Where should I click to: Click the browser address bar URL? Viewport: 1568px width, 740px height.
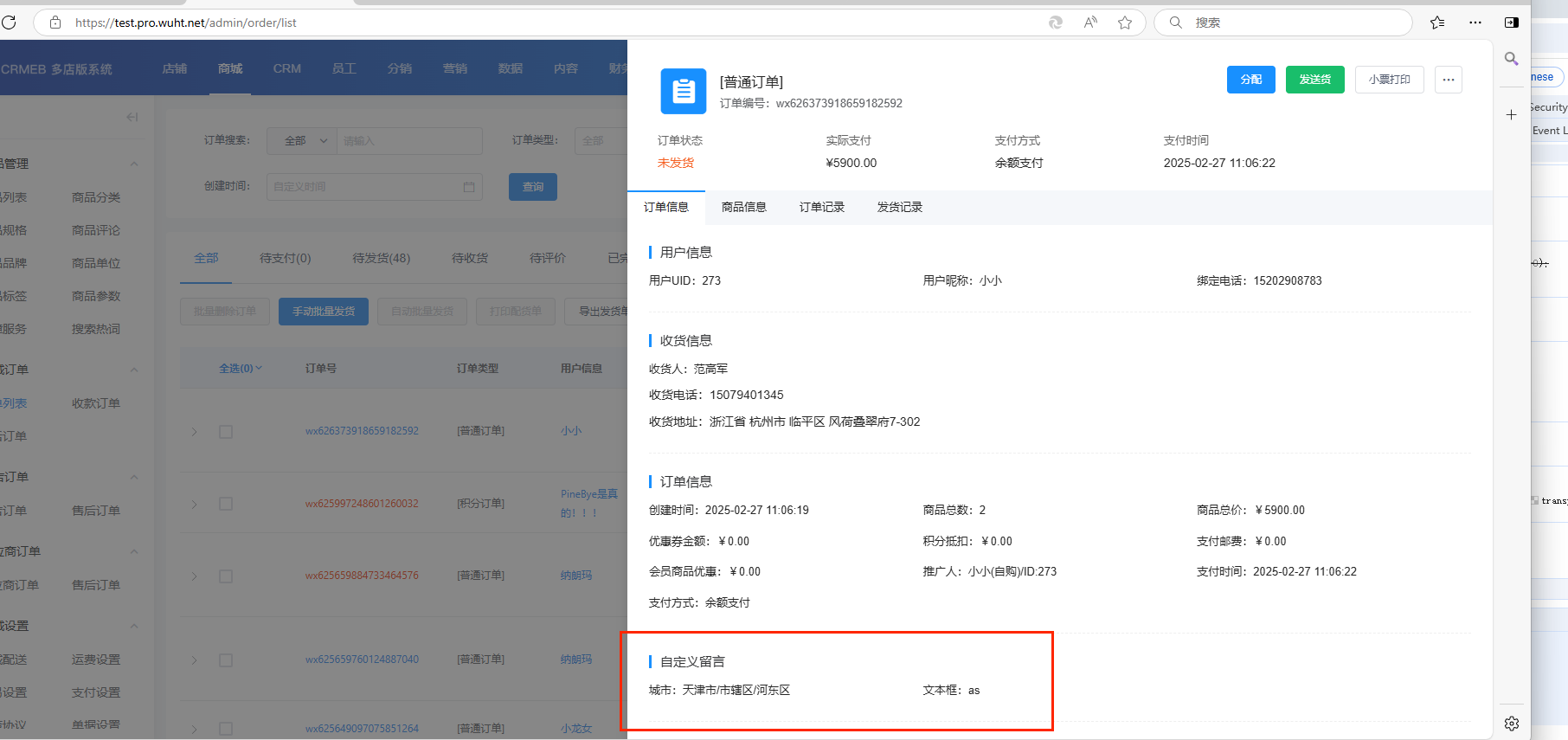(185, 23)
